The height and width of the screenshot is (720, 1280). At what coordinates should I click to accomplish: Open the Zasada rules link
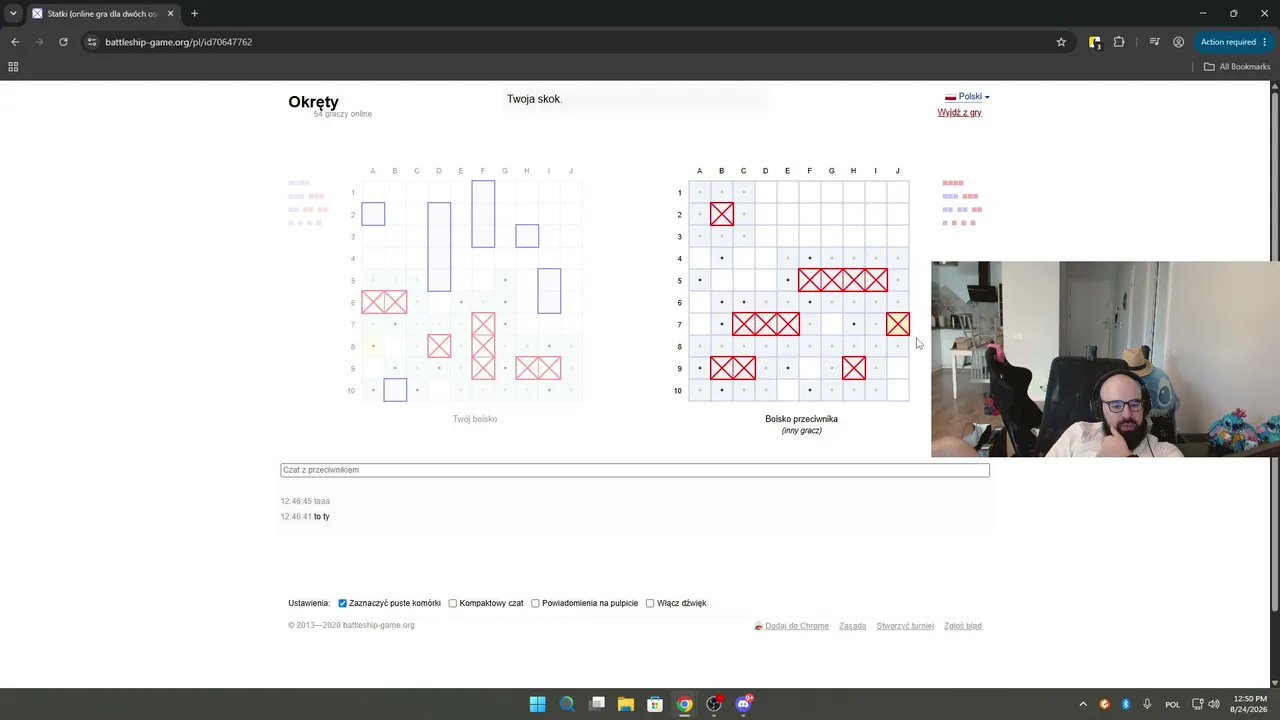pyautogui.click(x=853, y=626)
